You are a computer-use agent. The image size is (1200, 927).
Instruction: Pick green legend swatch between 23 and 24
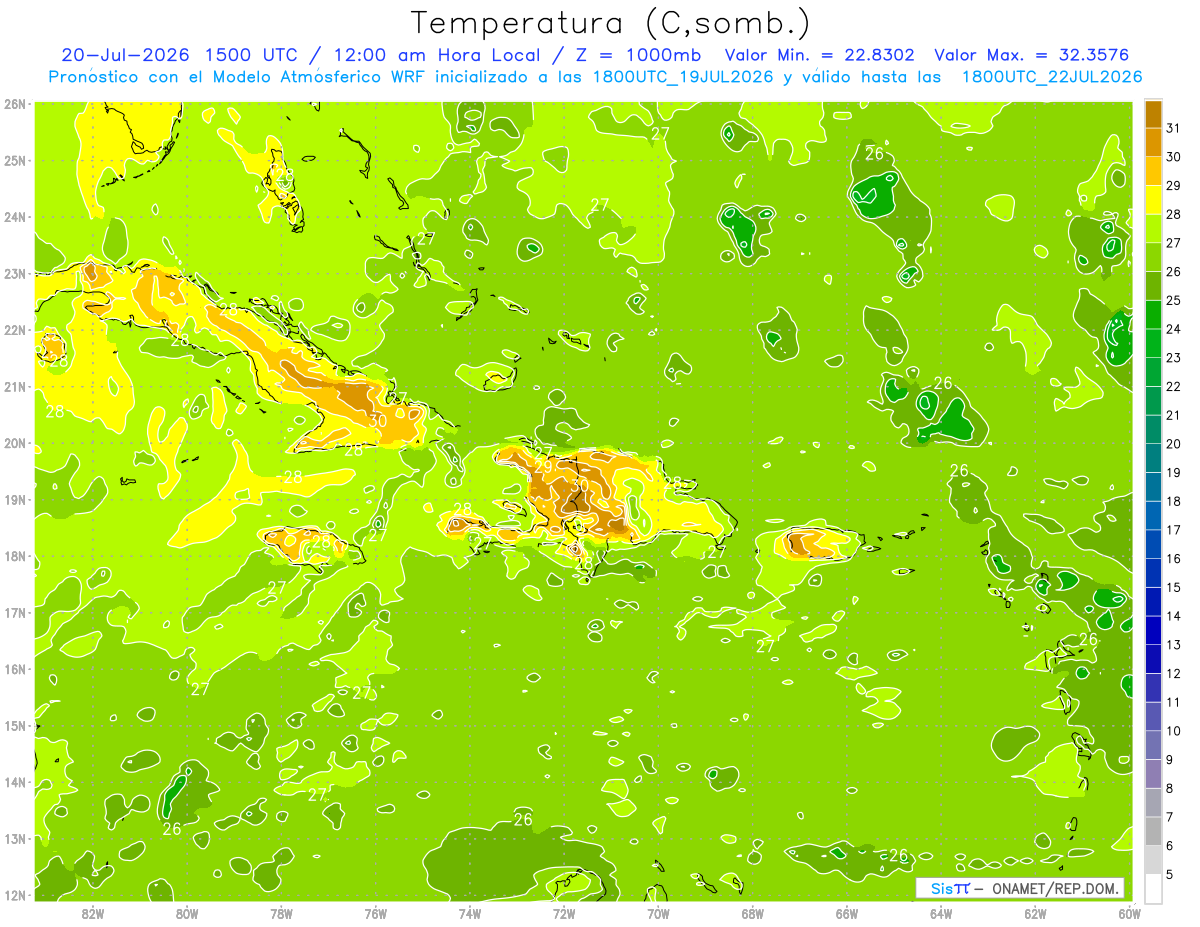pyautogui.click(x=1153, y=343)
